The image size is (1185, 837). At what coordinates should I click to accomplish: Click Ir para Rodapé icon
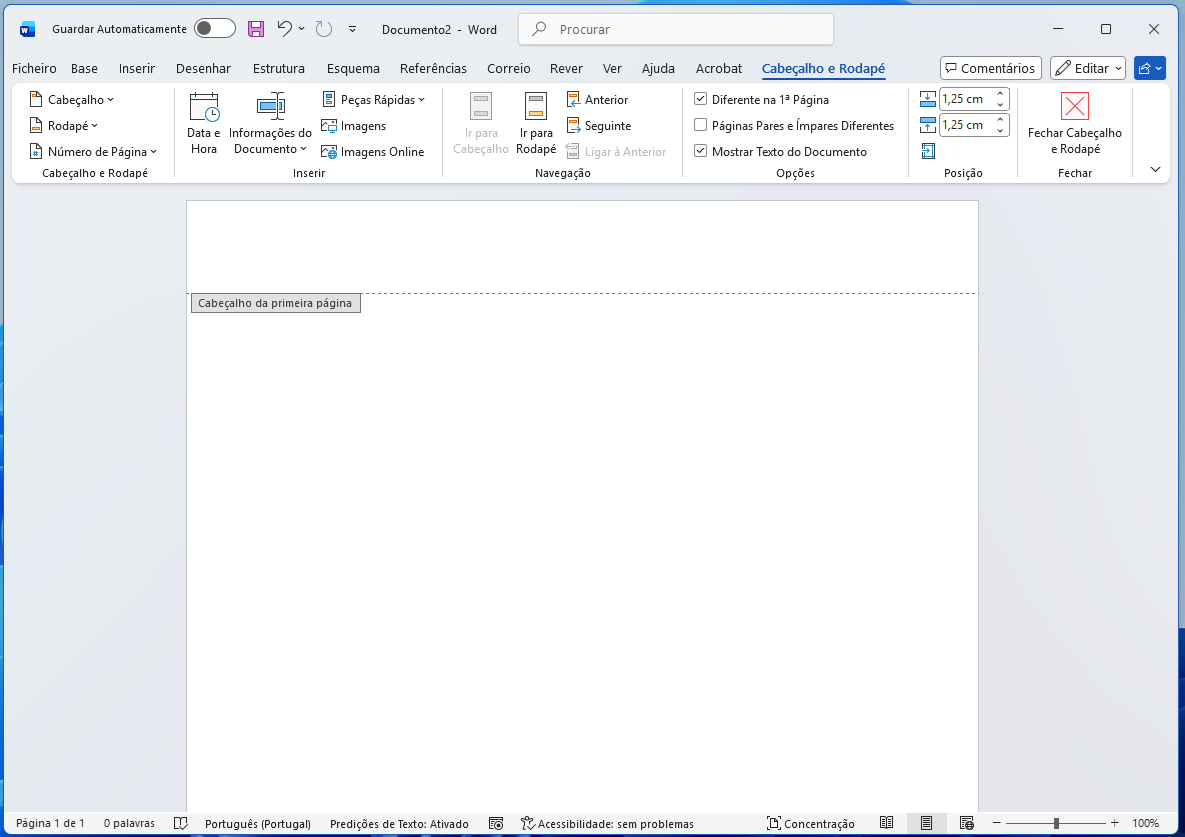tap(536, 108)
